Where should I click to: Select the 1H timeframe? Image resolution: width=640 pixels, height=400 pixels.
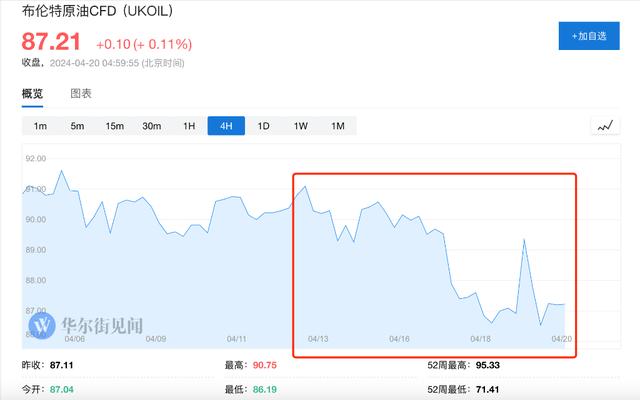189,126
